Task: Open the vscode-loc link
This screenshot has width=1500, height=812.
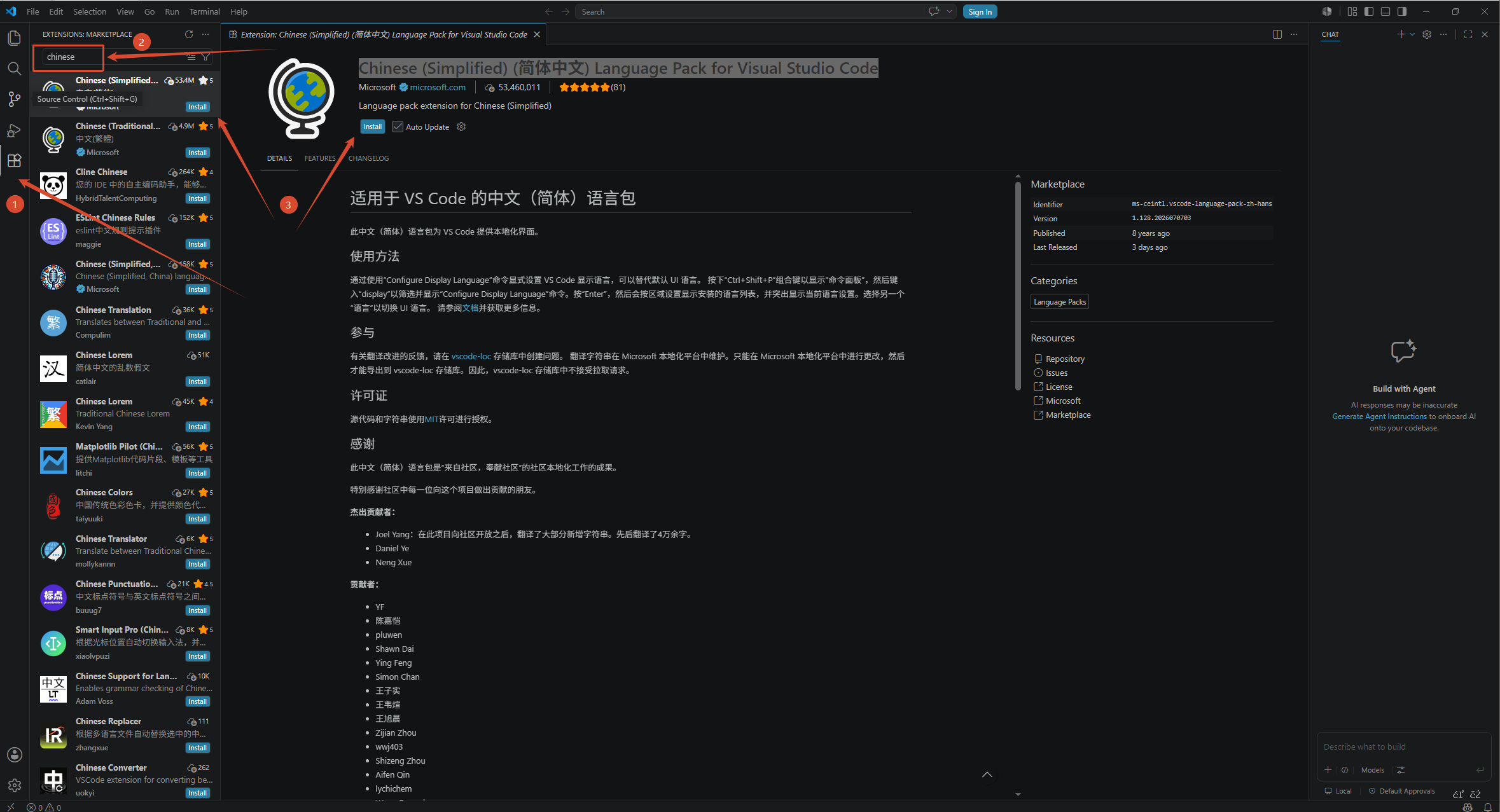Action: click(x=471, y=356)
